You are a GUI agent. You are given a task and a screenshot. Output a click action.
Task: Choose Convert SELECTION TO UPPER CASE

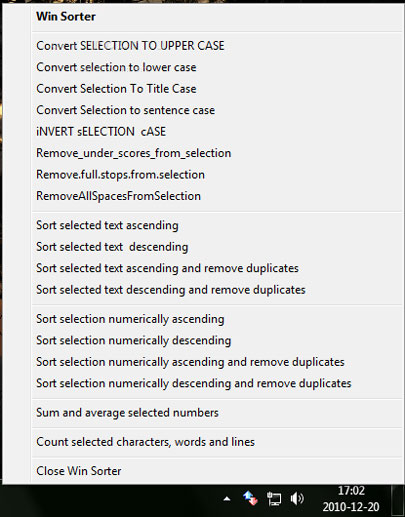coord(217,46)
